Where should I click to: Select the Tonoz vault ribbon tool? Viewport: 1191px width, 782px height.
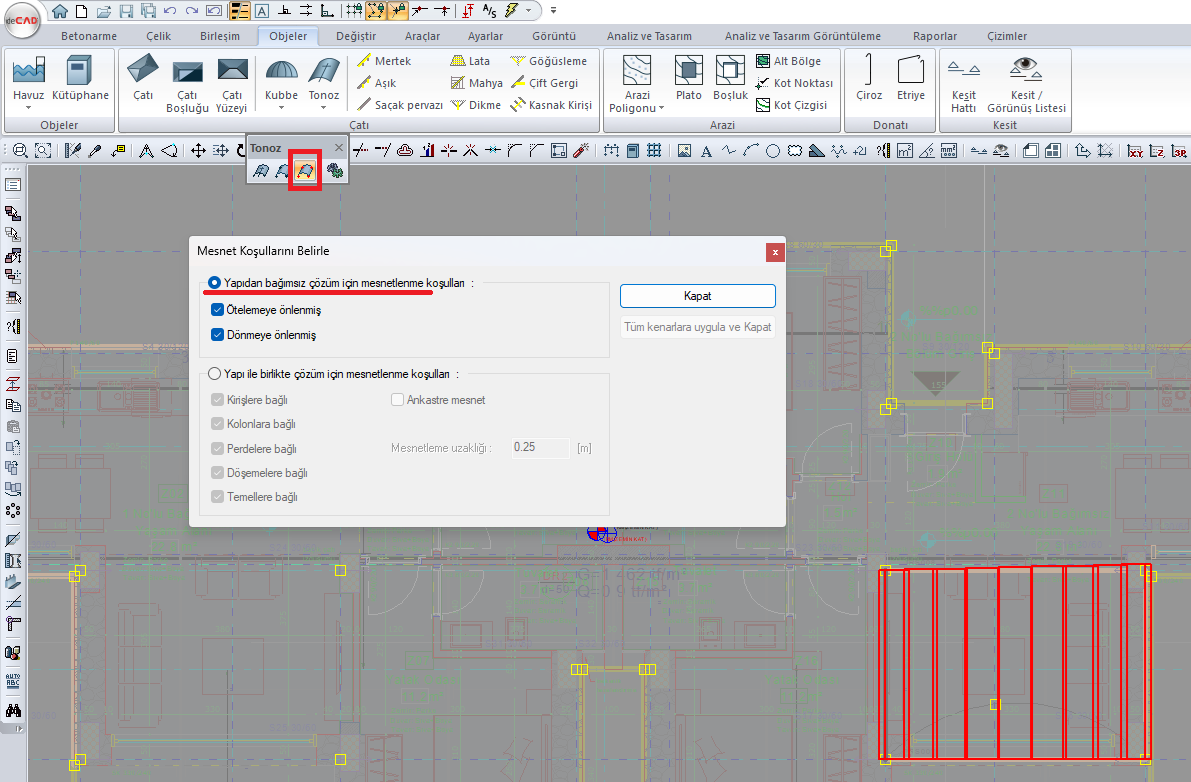324,78
